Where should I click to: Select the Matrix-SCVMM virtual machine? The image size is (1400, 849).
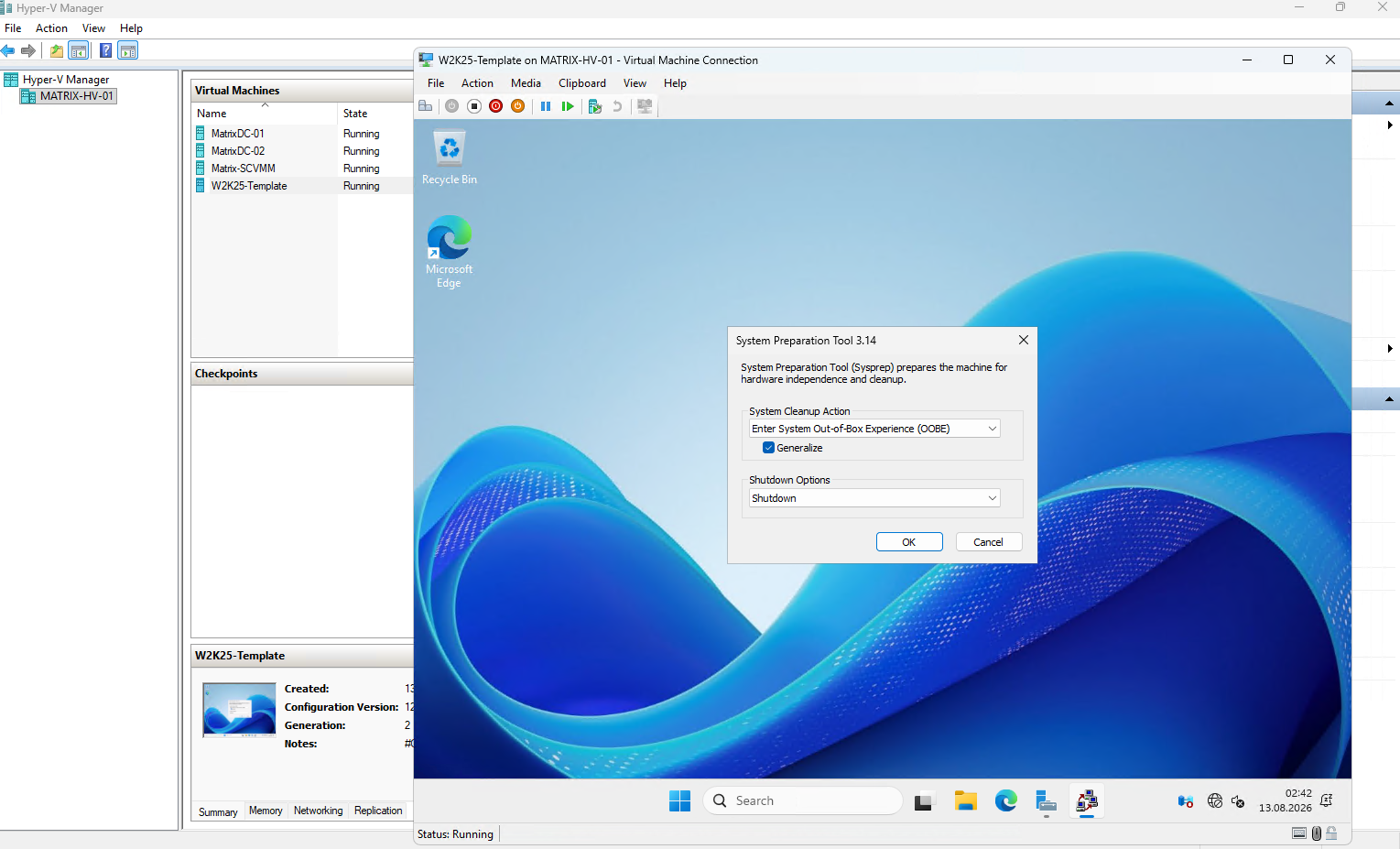[x=302, y=169]
